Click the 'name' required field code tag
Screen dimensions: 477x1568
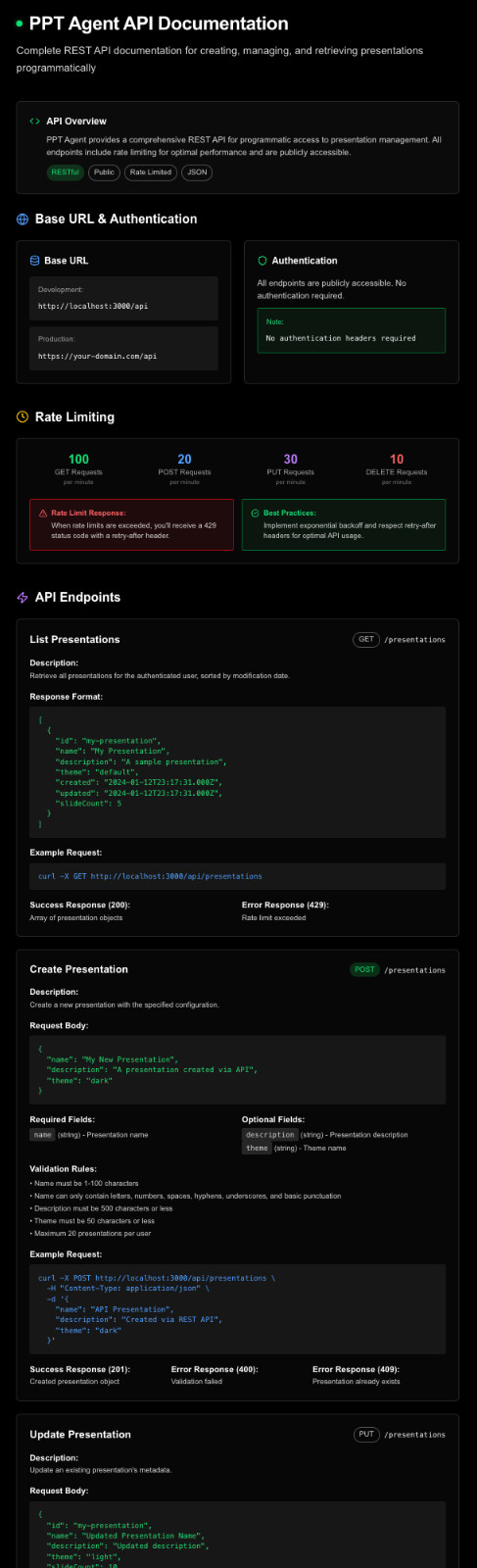(x=42, y=1135)
